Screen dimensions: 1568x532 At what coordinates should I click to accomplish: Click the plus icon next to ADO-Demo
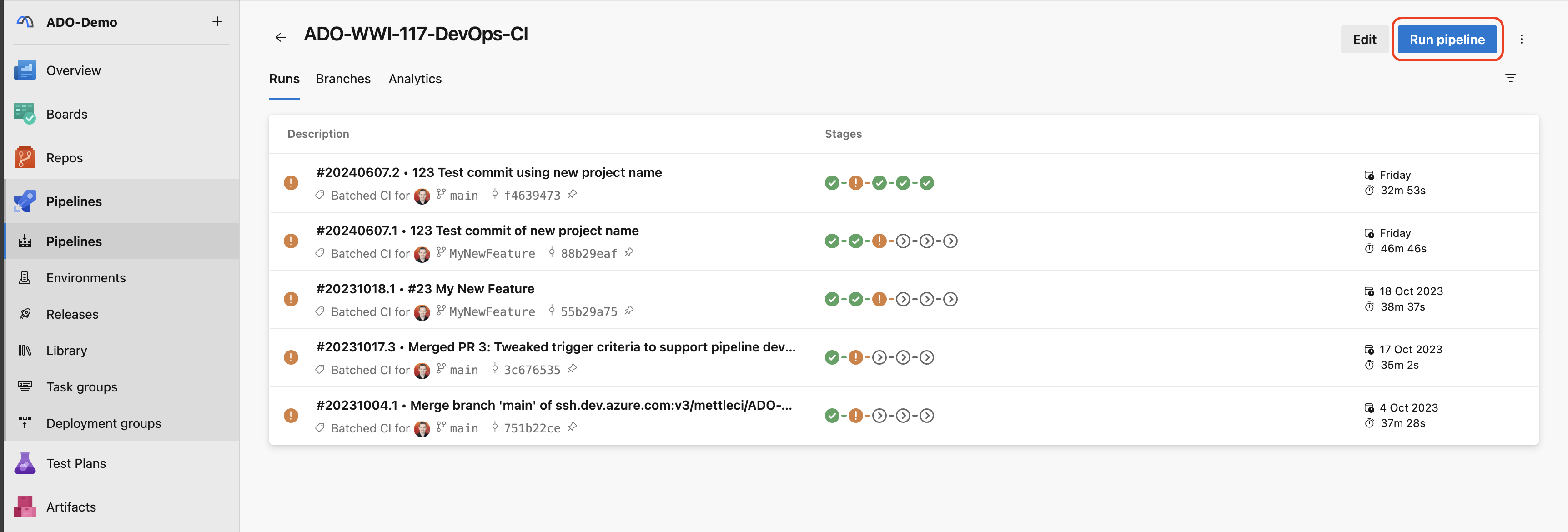217,22
